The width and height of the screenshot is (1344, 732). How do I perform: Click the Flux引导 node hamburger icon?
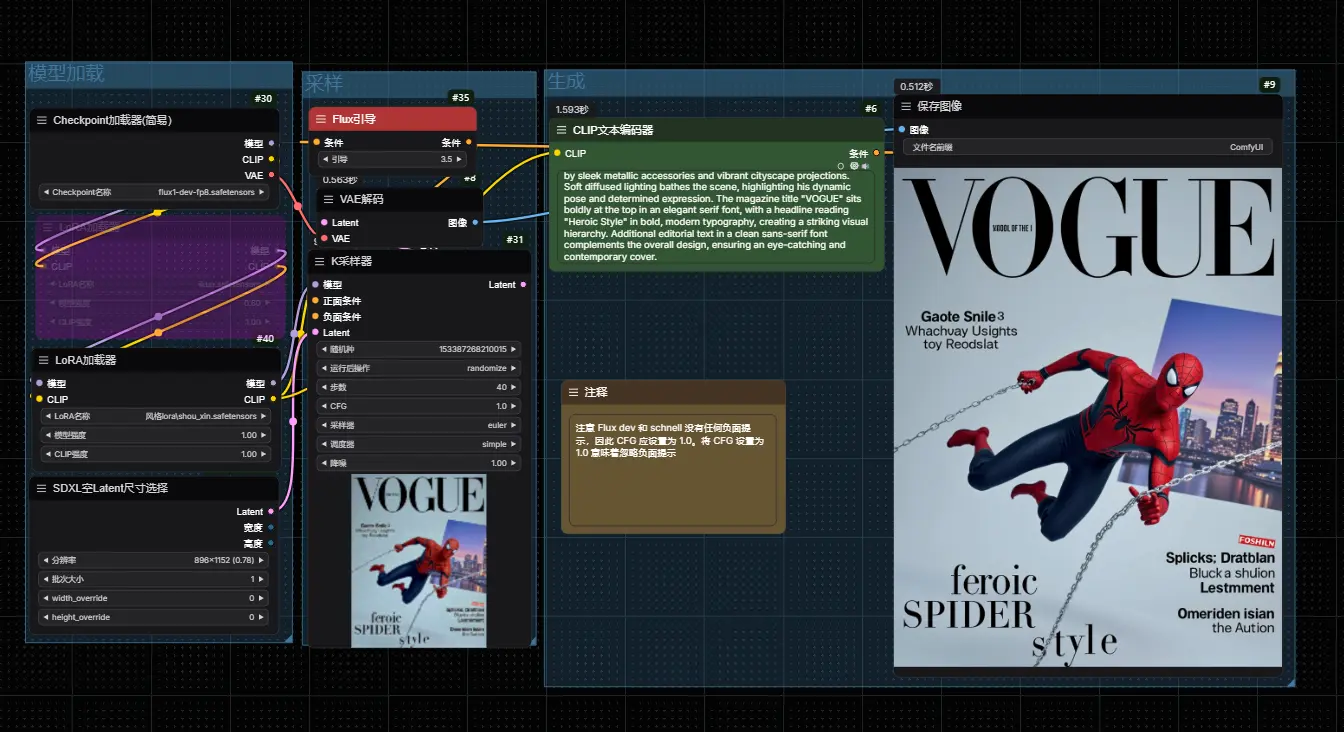coord(322,119)
